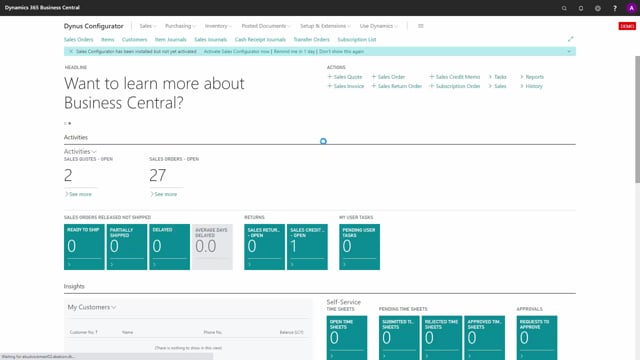
Task: Click the hamburger menu icon in navigation
Action: pyautogui.click(x=421, y=26)
